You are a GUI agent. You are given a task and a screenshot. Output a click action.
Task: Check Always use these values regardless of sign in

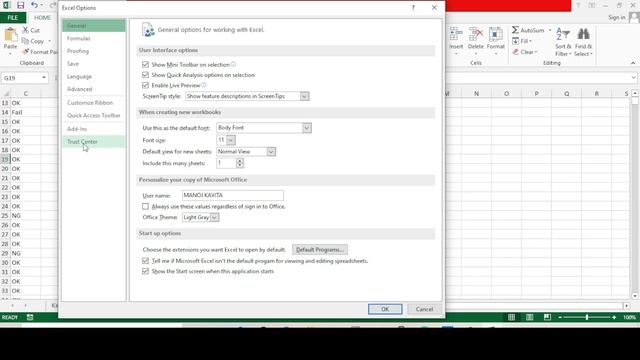coord(145,207)
